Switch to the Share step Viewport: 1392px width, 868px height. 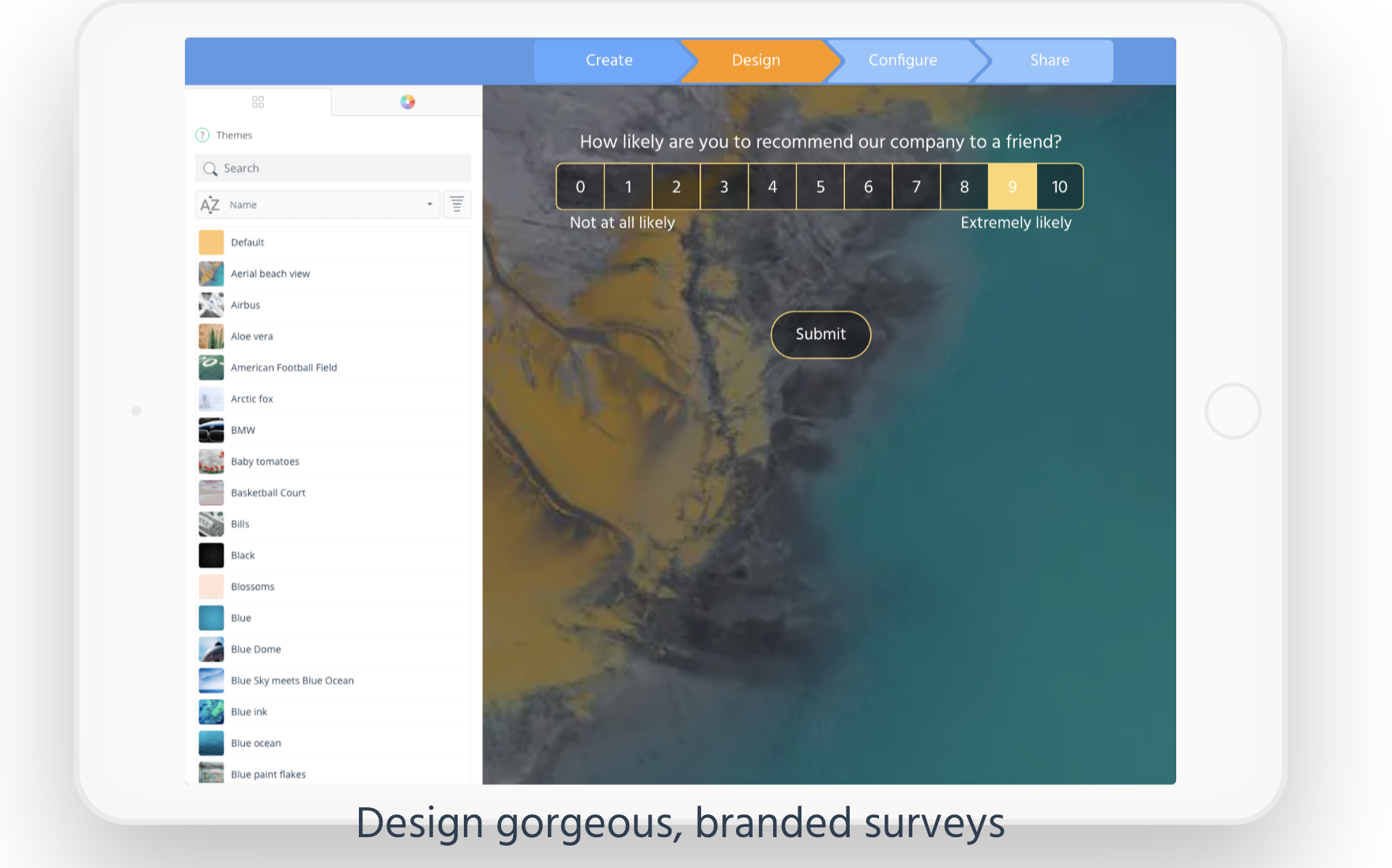tap(1049, 60)
